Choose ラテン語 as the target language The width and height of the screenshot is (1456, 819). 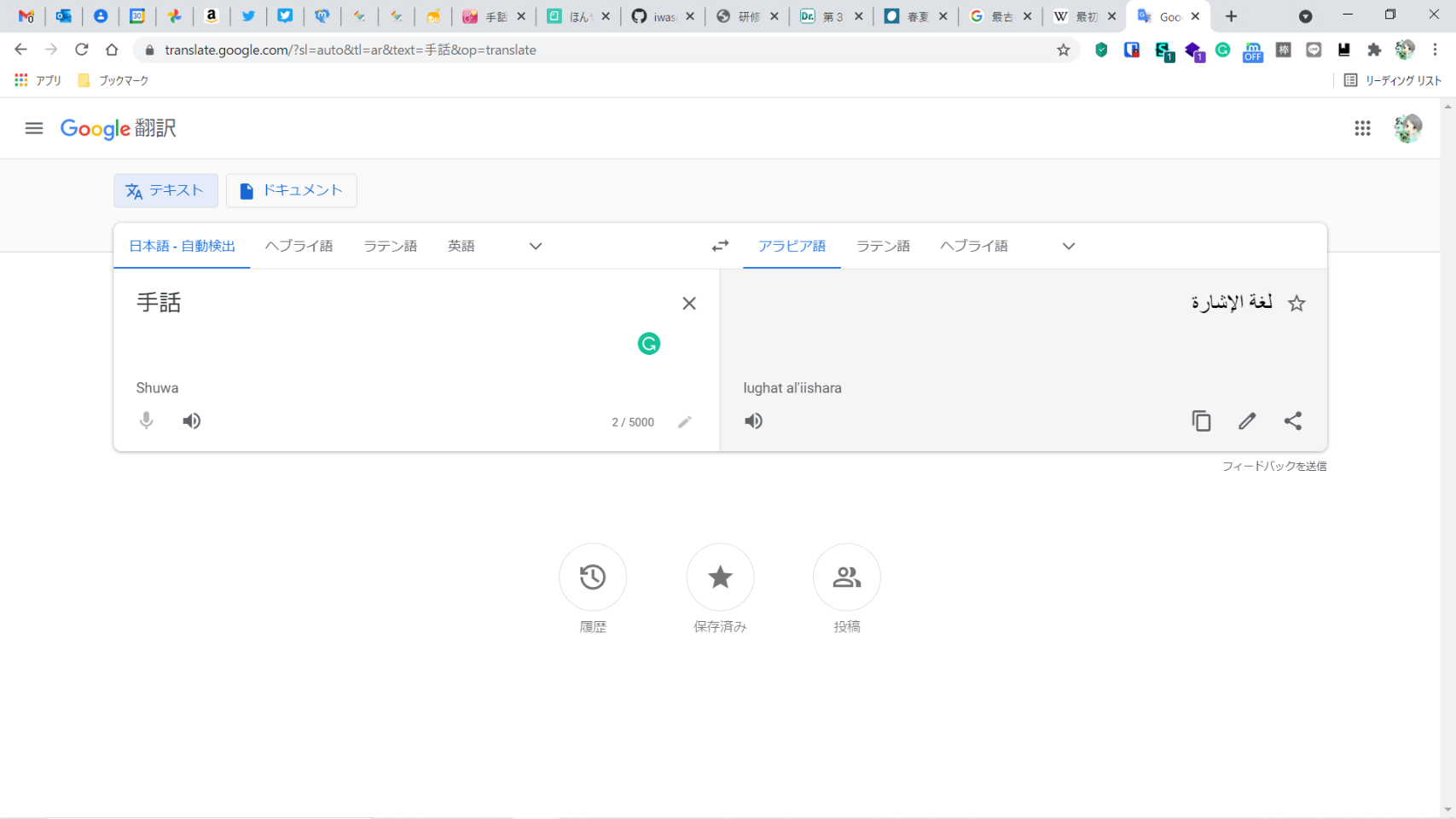coord(883,247)
